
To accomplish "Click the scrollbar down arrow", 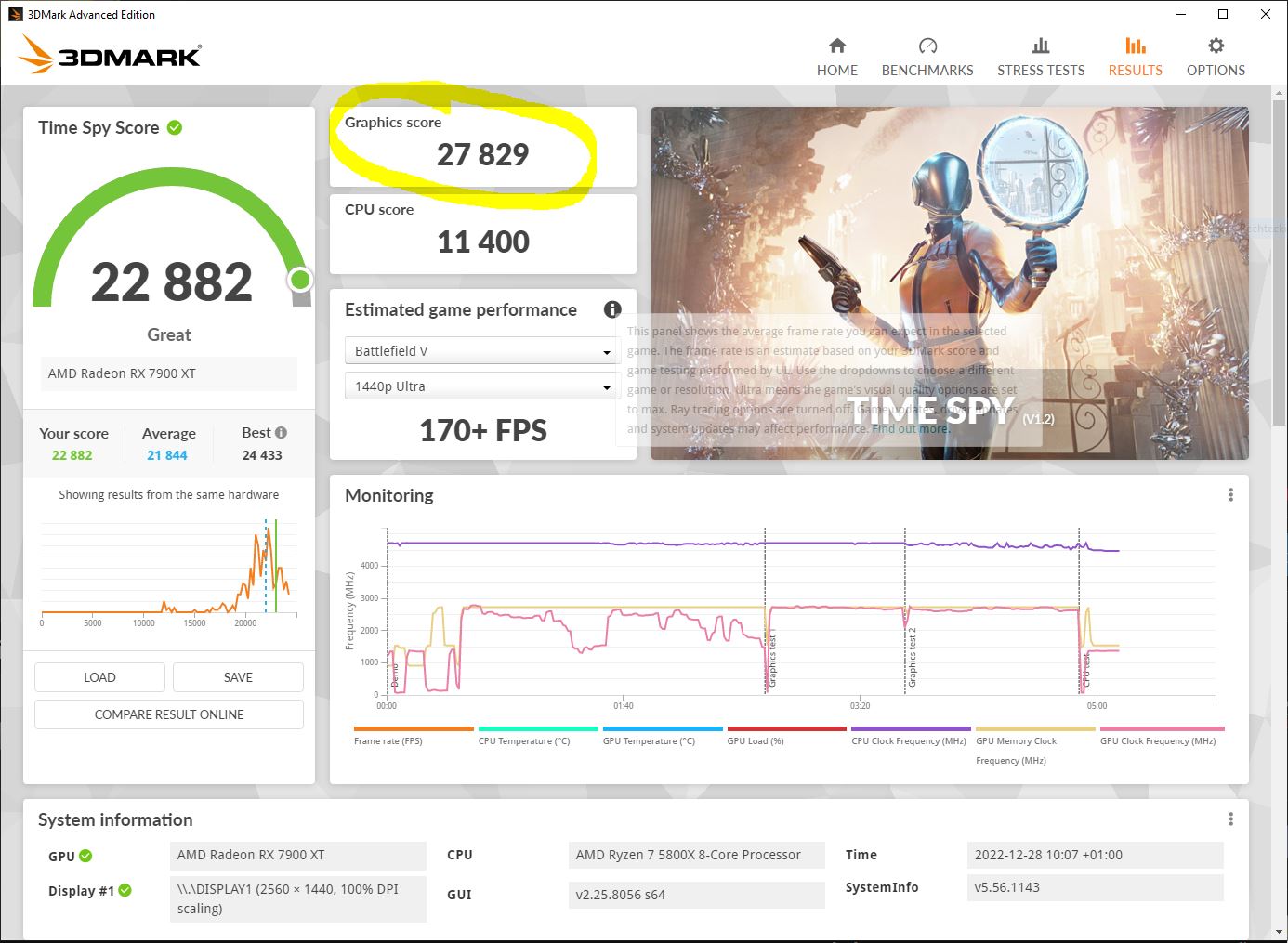I will tap(1279, 931).
